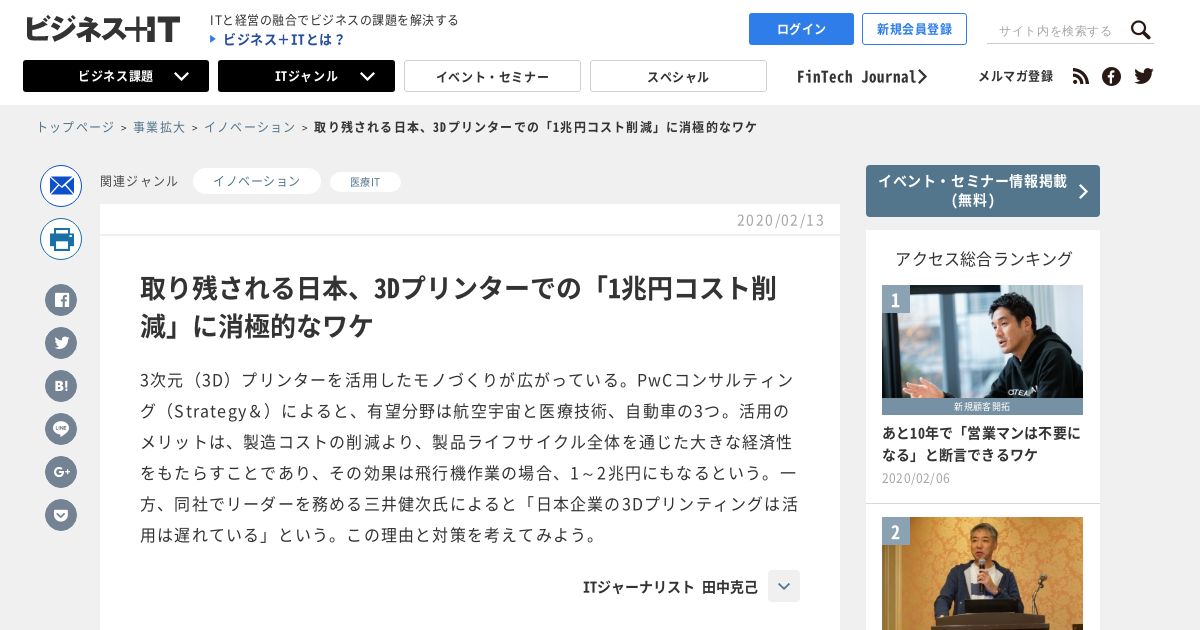This screenshot has width=1200, height=630.
Task: Click the ranking date 2020/02/06
Action: (916, 478)
